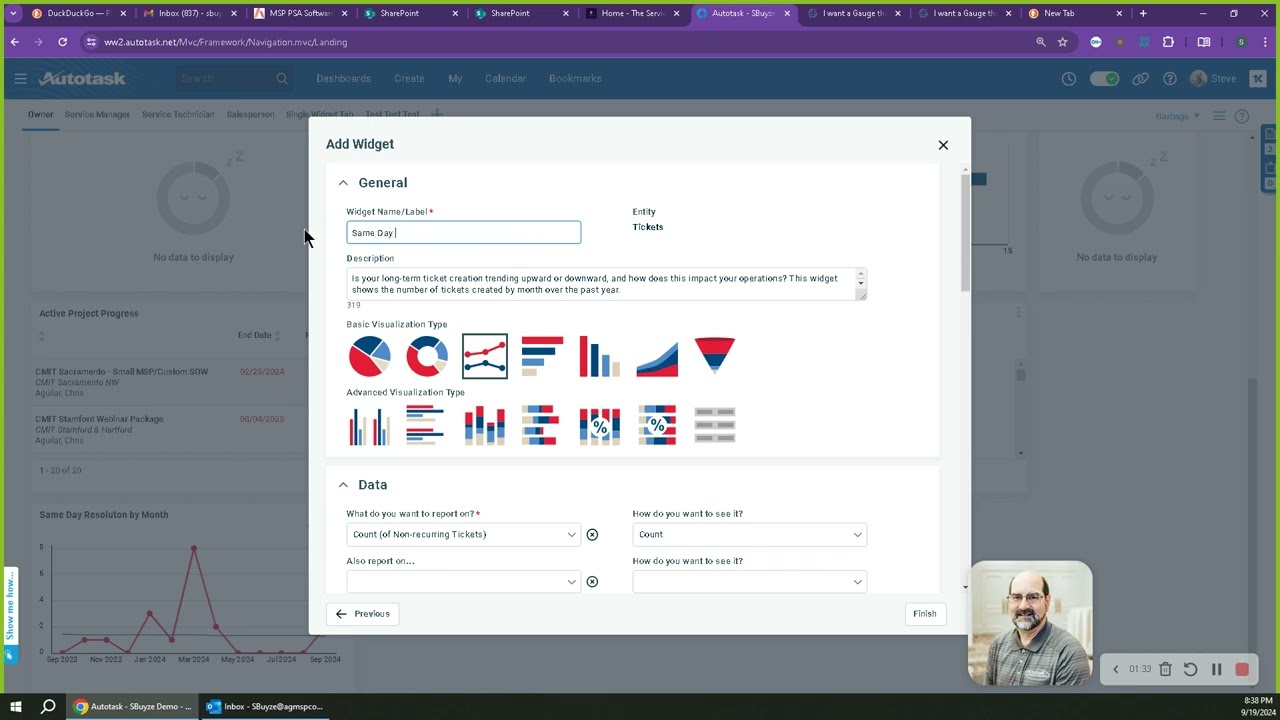The height and width of the screenshot is (720, 1280).
Task: Open the Bookmarks menu
Action: point(575,78)
